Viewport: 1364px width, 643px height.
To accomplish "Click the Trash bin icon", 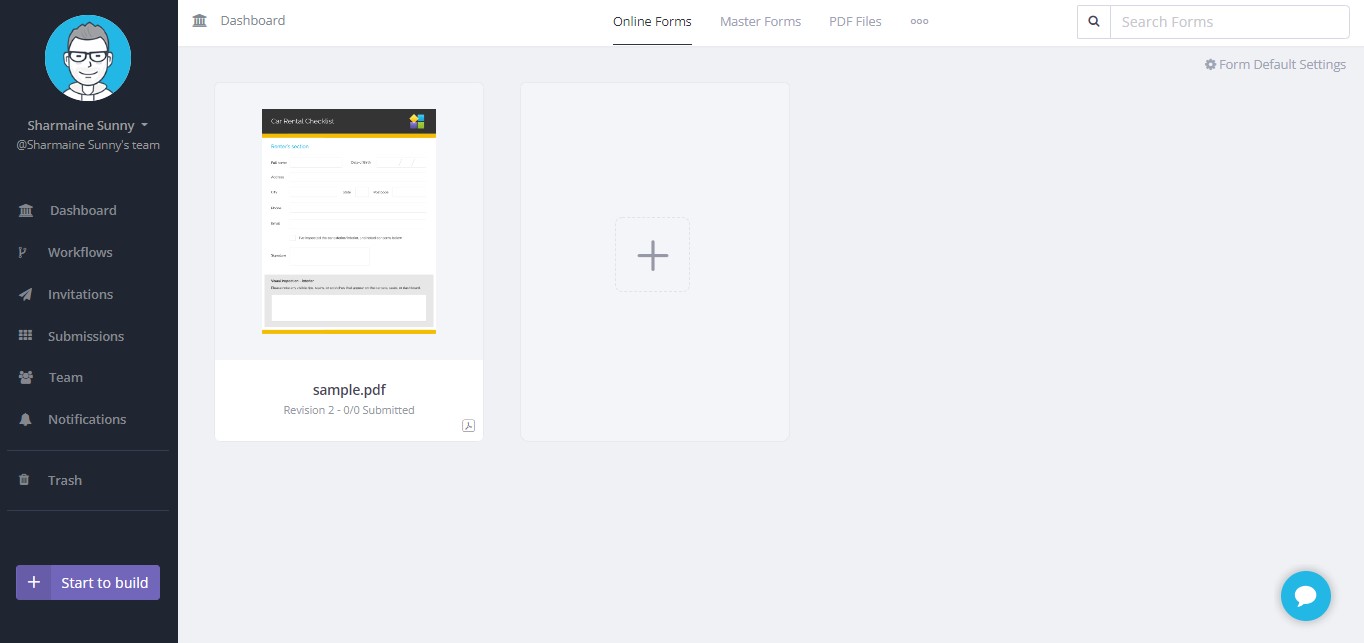I will 25,481.
